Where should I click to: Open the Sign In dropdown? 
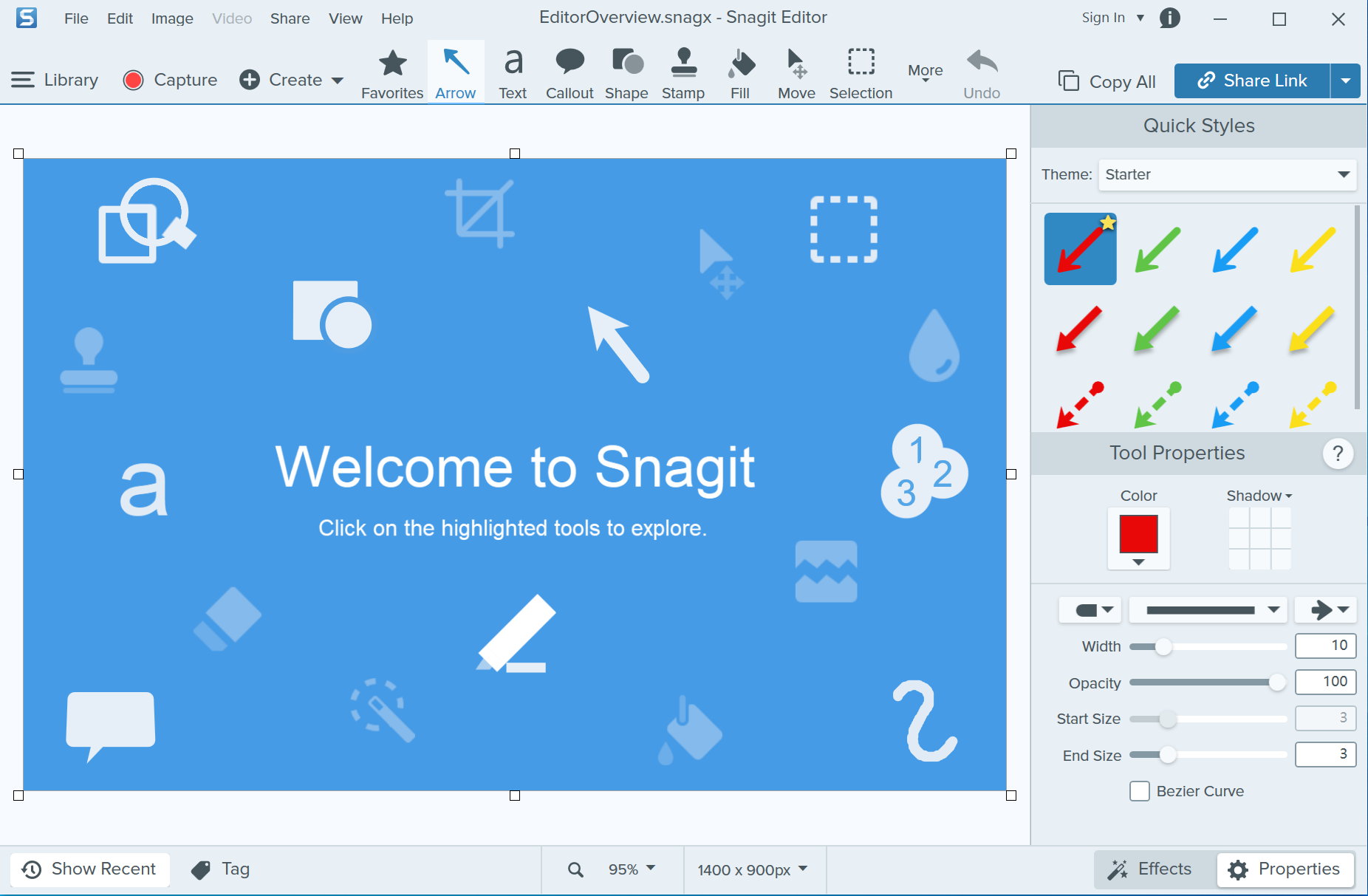(1113, 18)
